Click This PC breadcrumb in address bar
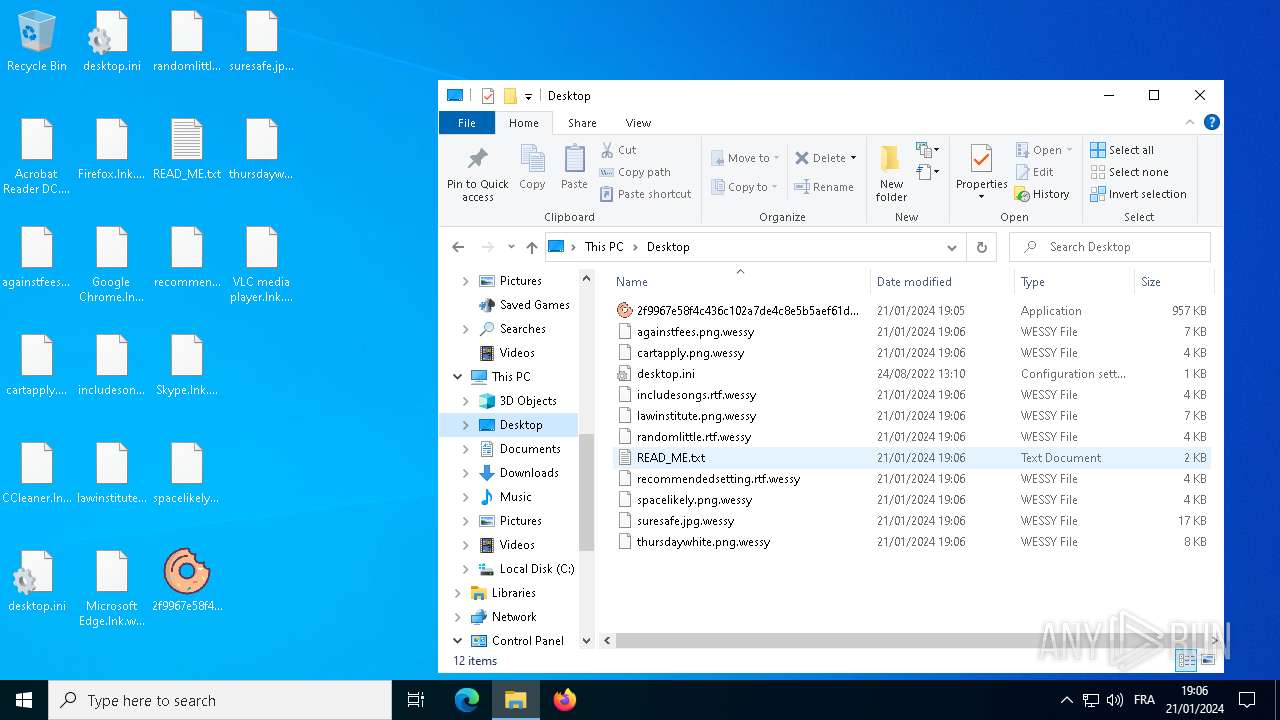 click(604, 247)
